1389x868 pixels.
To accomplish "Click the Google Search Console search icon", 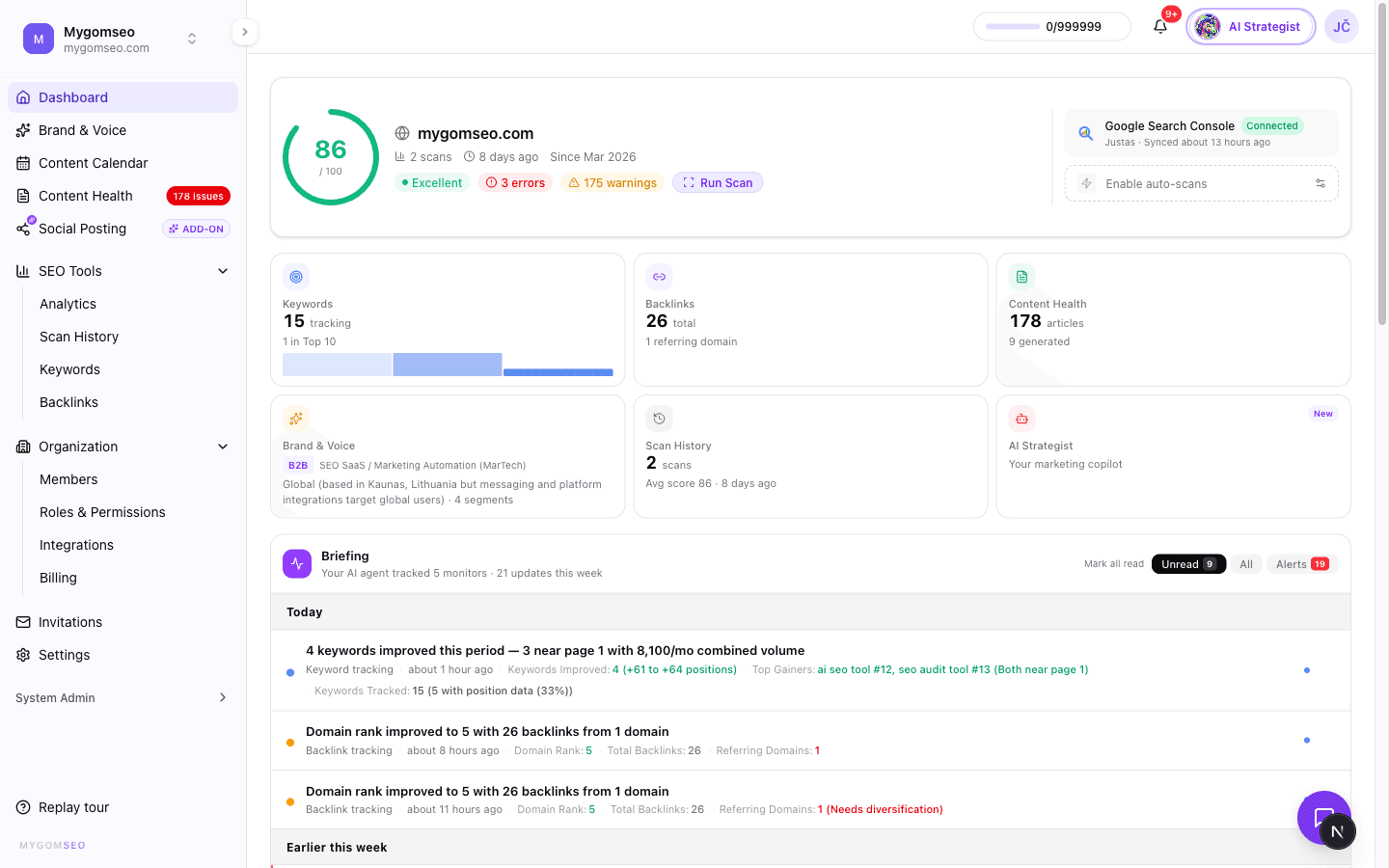I will (1084, 132).
